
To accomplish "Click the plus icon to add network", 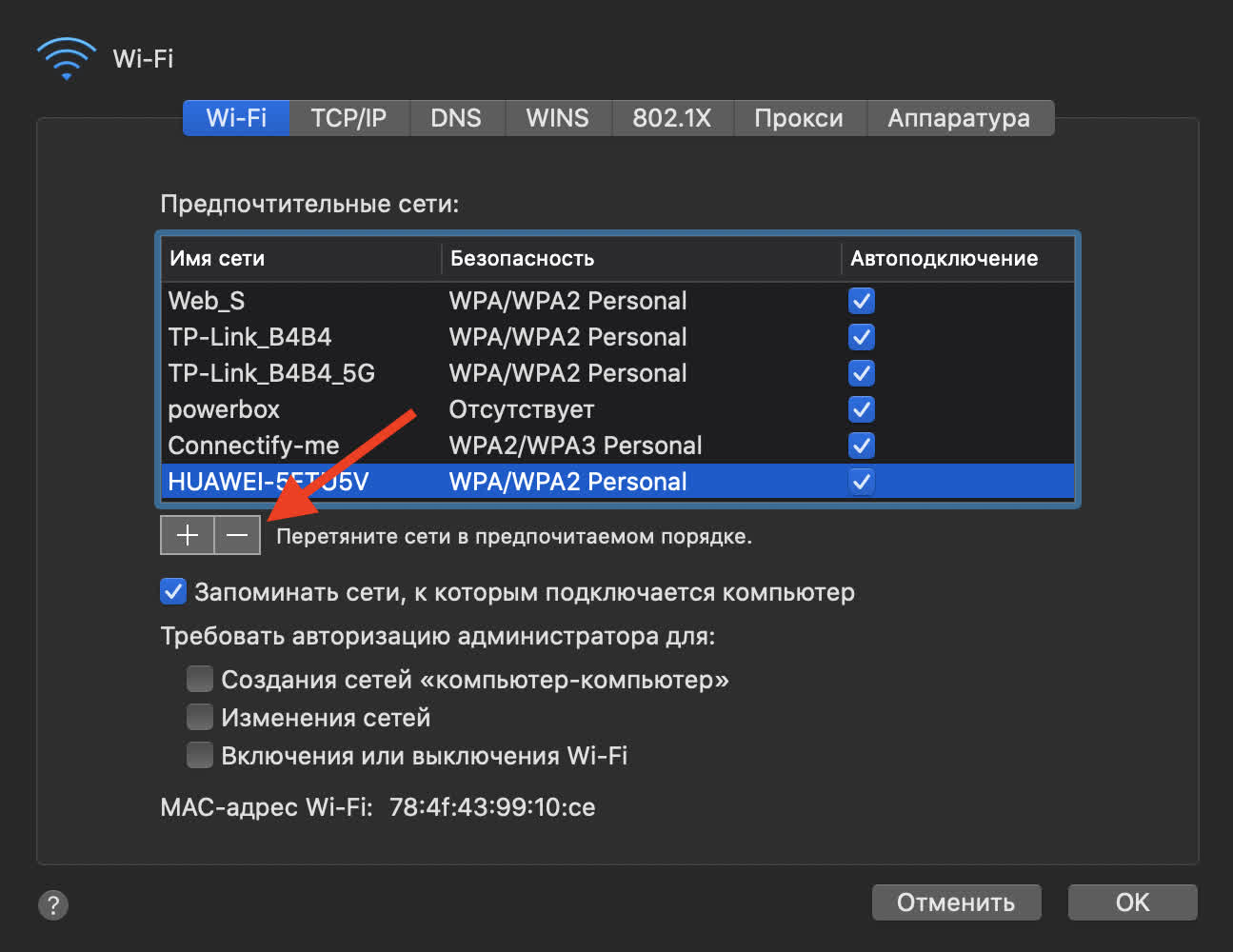I will point(188,535).
